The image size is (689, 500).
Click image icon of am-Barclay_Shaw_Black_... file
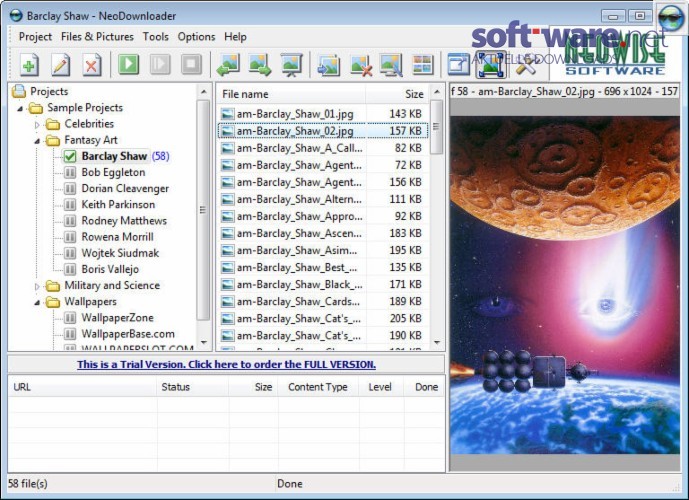228,284
